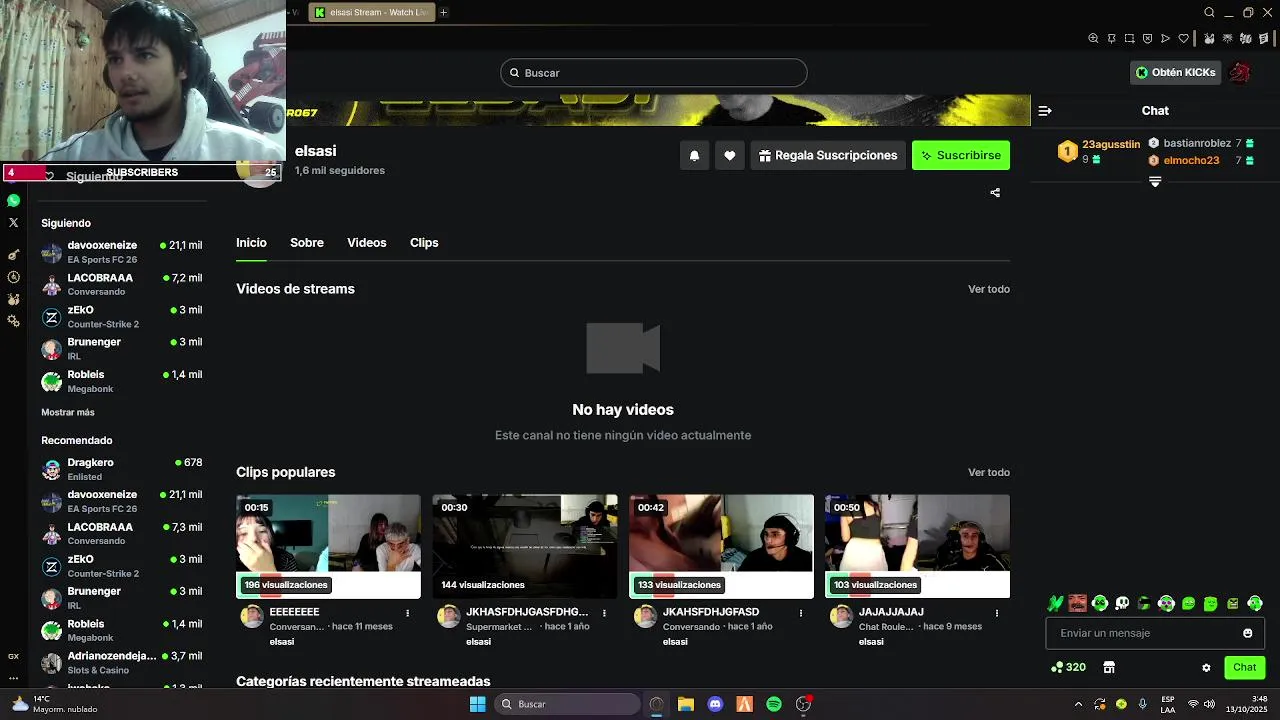This screenshot has width=1280, height=720.
Task: Open davooxeneize in the Siguiendo list
Action: pyautogui.click(x=122, y=252)
